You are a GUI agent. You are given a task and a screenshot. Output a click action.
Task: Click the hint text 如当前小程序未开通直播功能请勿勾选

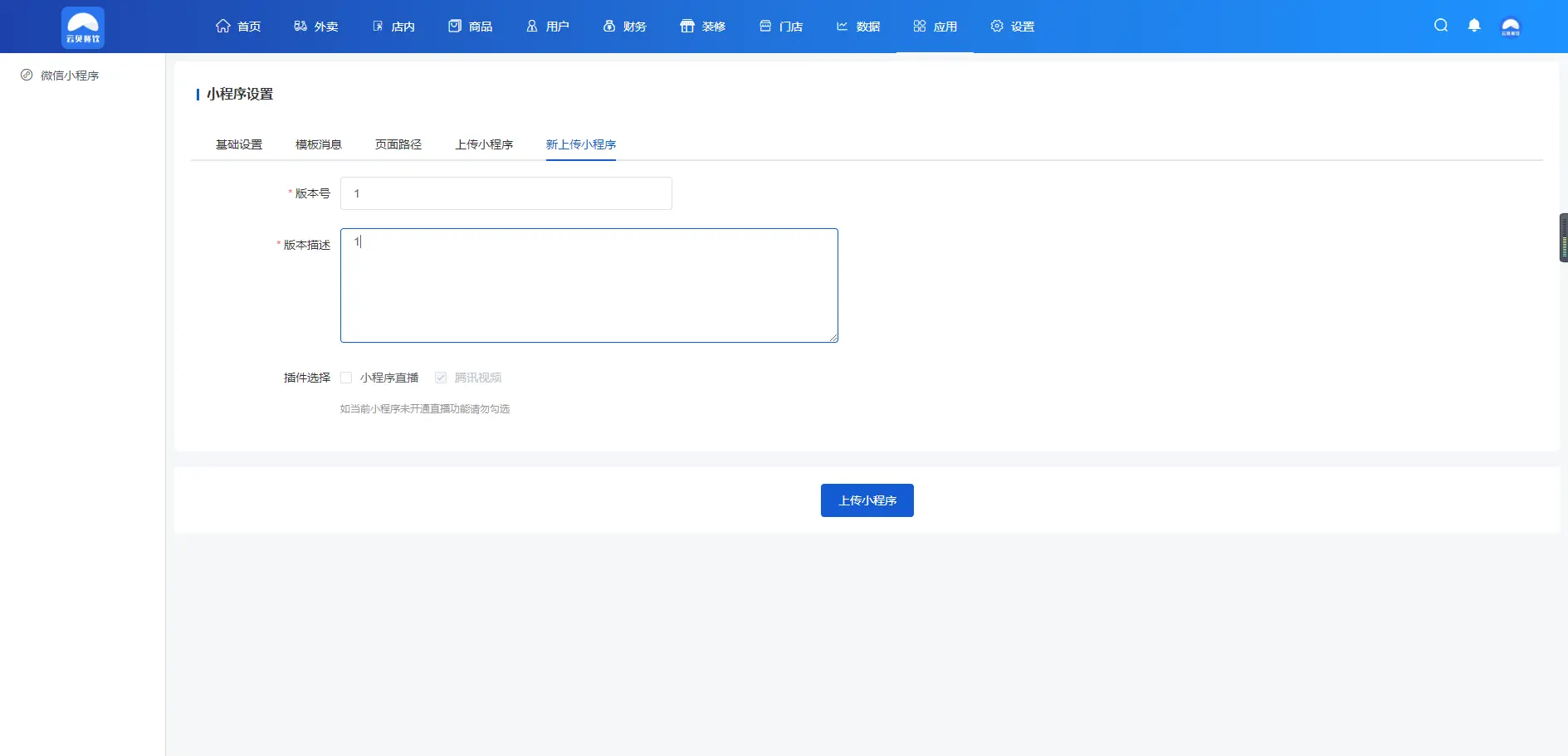click(x=425, y=409)
